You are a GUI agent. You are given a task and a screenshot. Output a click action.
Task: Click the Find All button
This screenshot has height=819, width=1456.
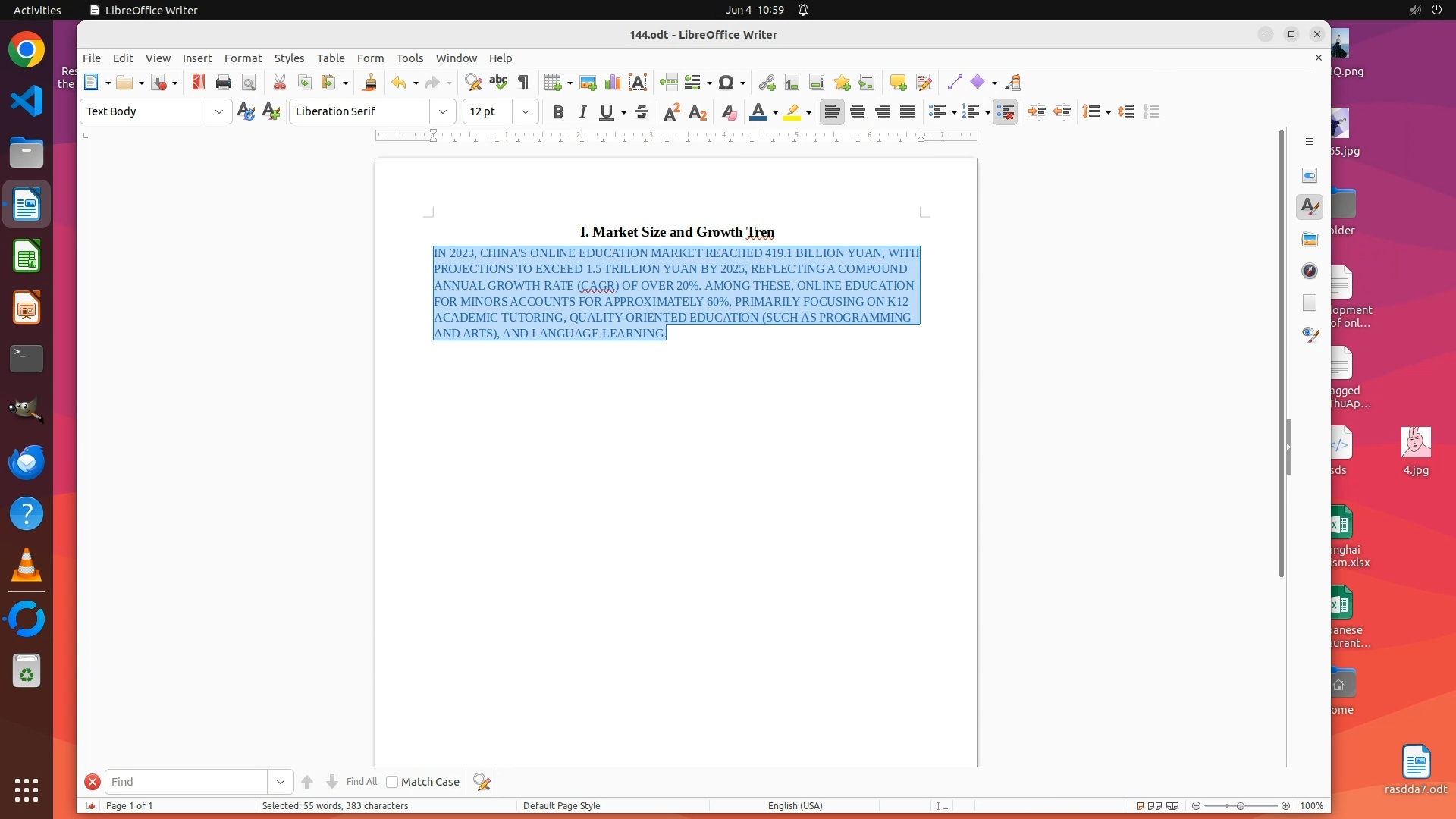pyautogui.click(x=361, y=782)
